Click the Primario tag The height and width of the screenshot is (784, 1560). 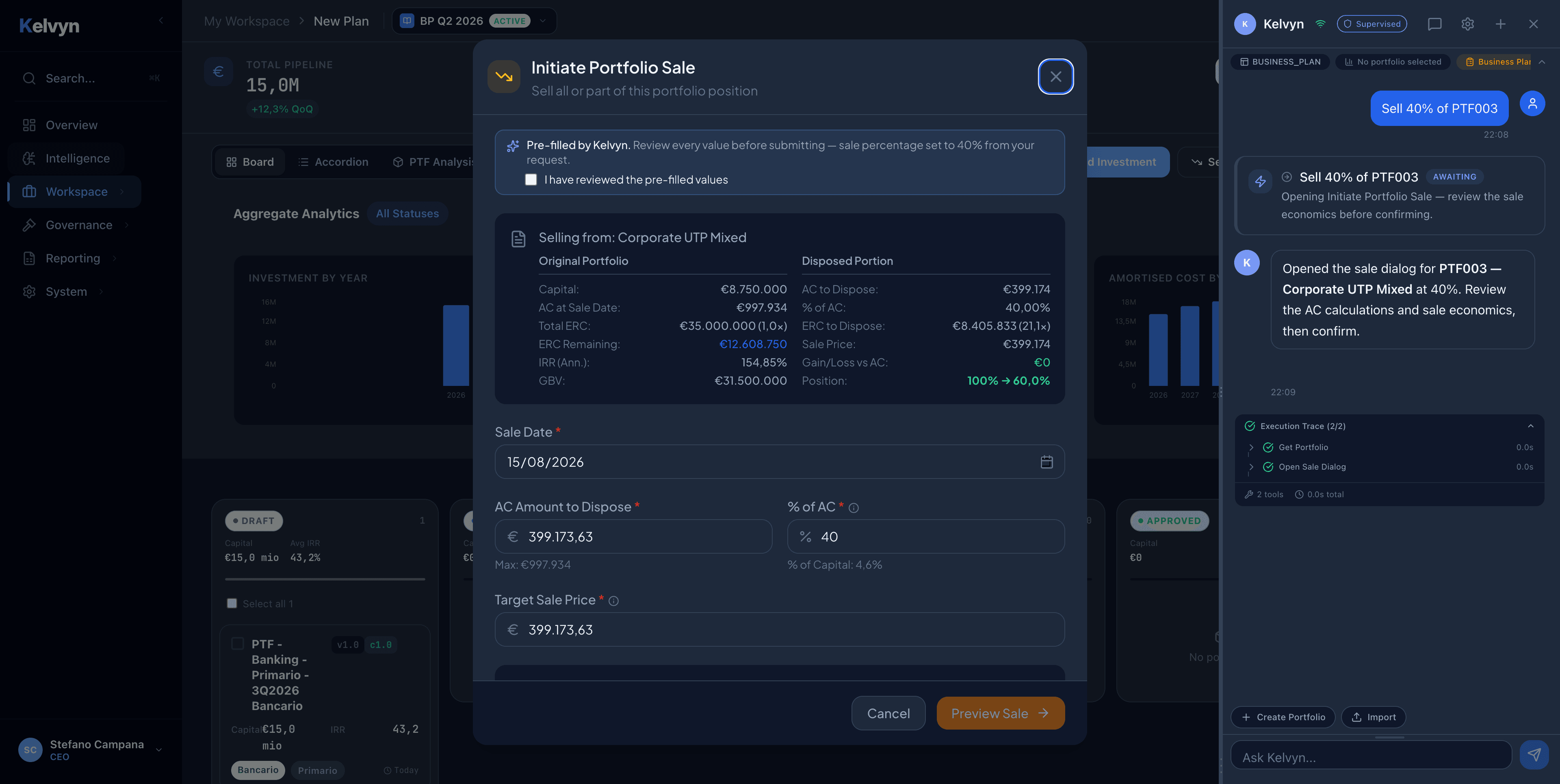point(317,770)
